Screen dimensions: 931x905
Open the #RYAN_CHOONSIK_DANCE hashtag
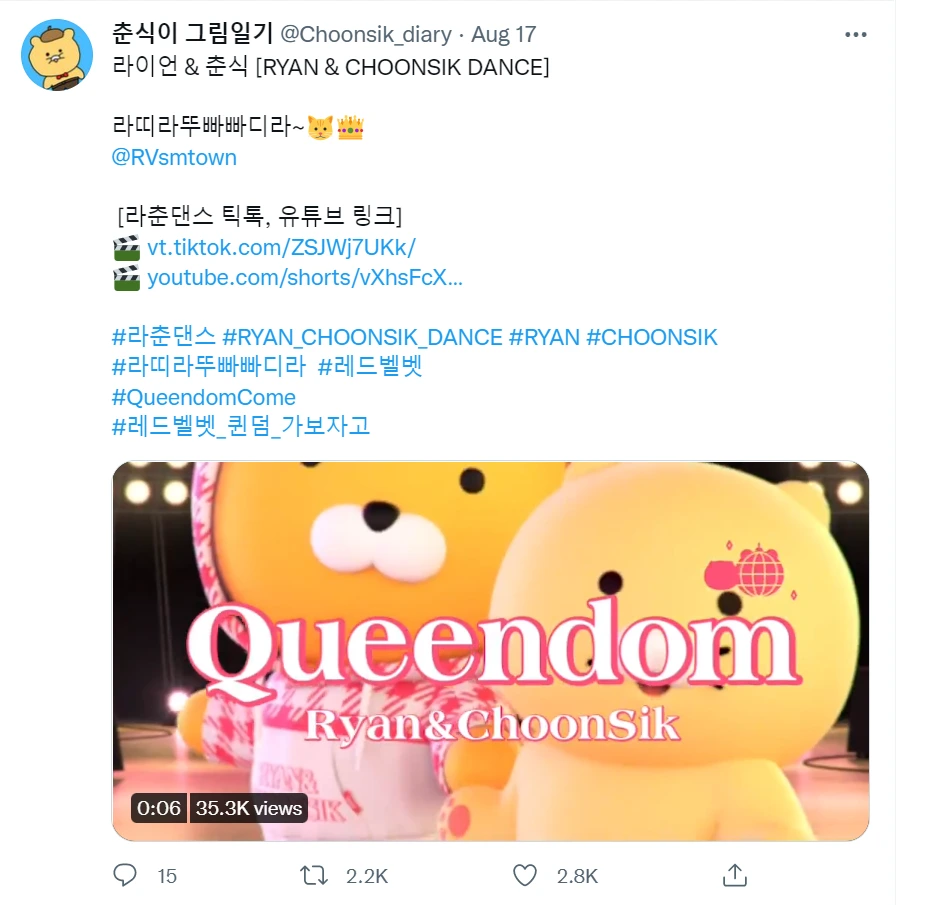362,337
